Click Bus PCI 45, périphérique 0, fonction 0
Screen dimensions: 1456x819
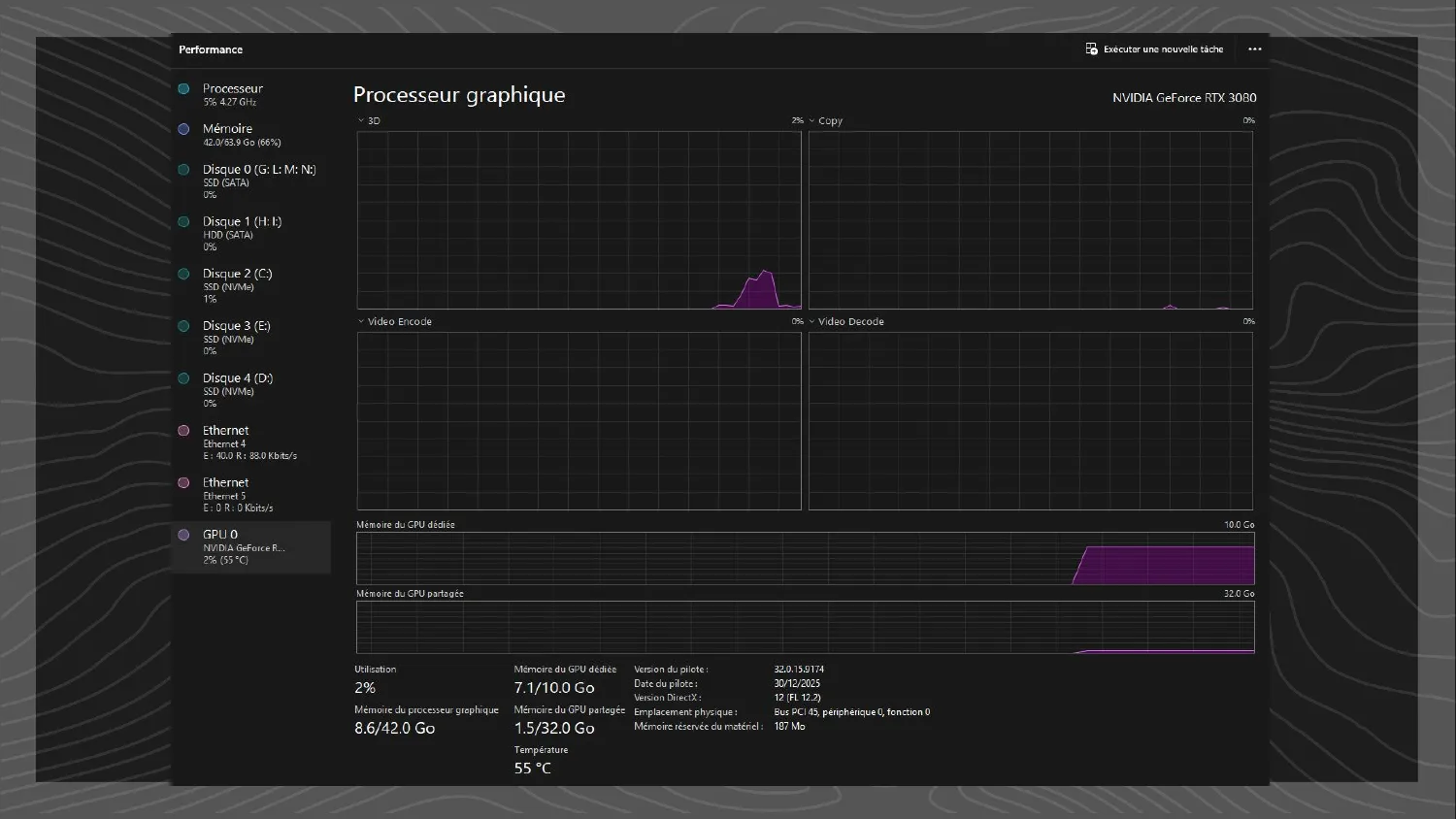point(852,712)
